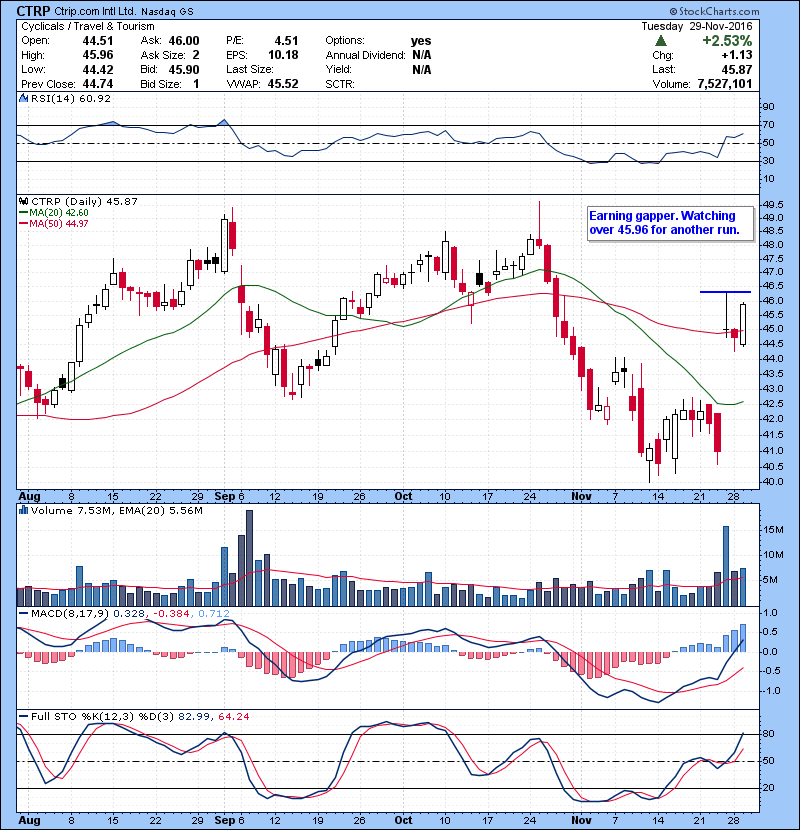Click the Bid price '45.90'
The height and width of the screenshot is (830, 800).
point(184,69)
